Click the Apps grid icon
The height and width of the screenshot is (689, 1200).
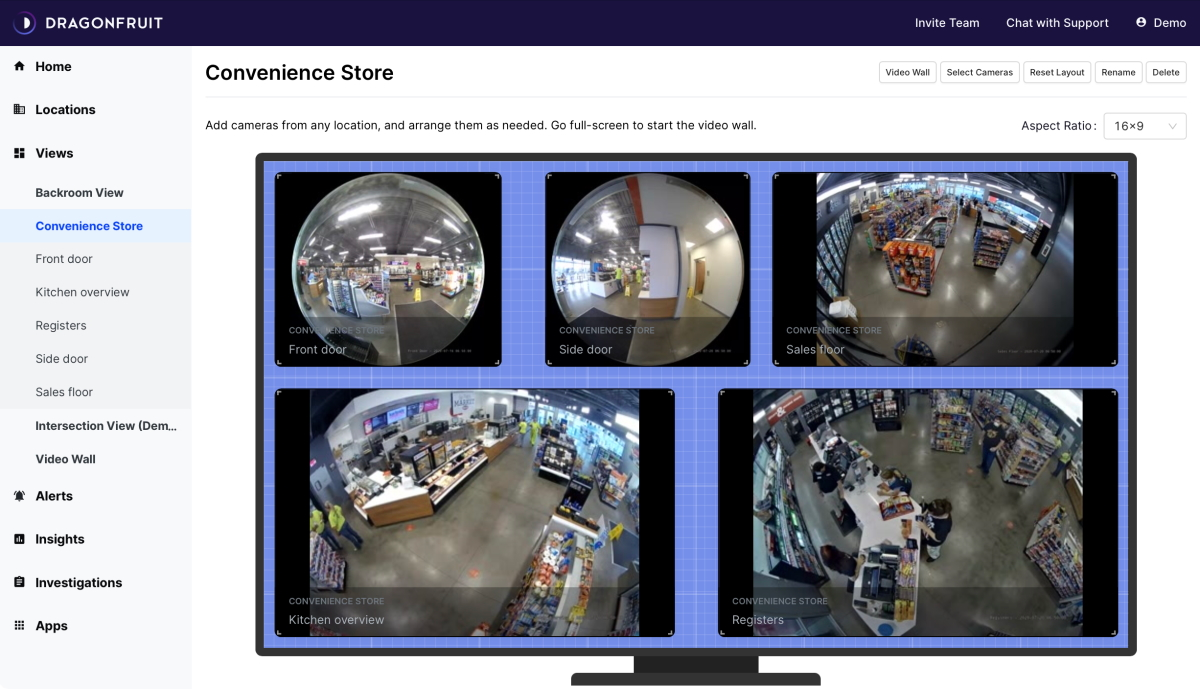point(19,626)
